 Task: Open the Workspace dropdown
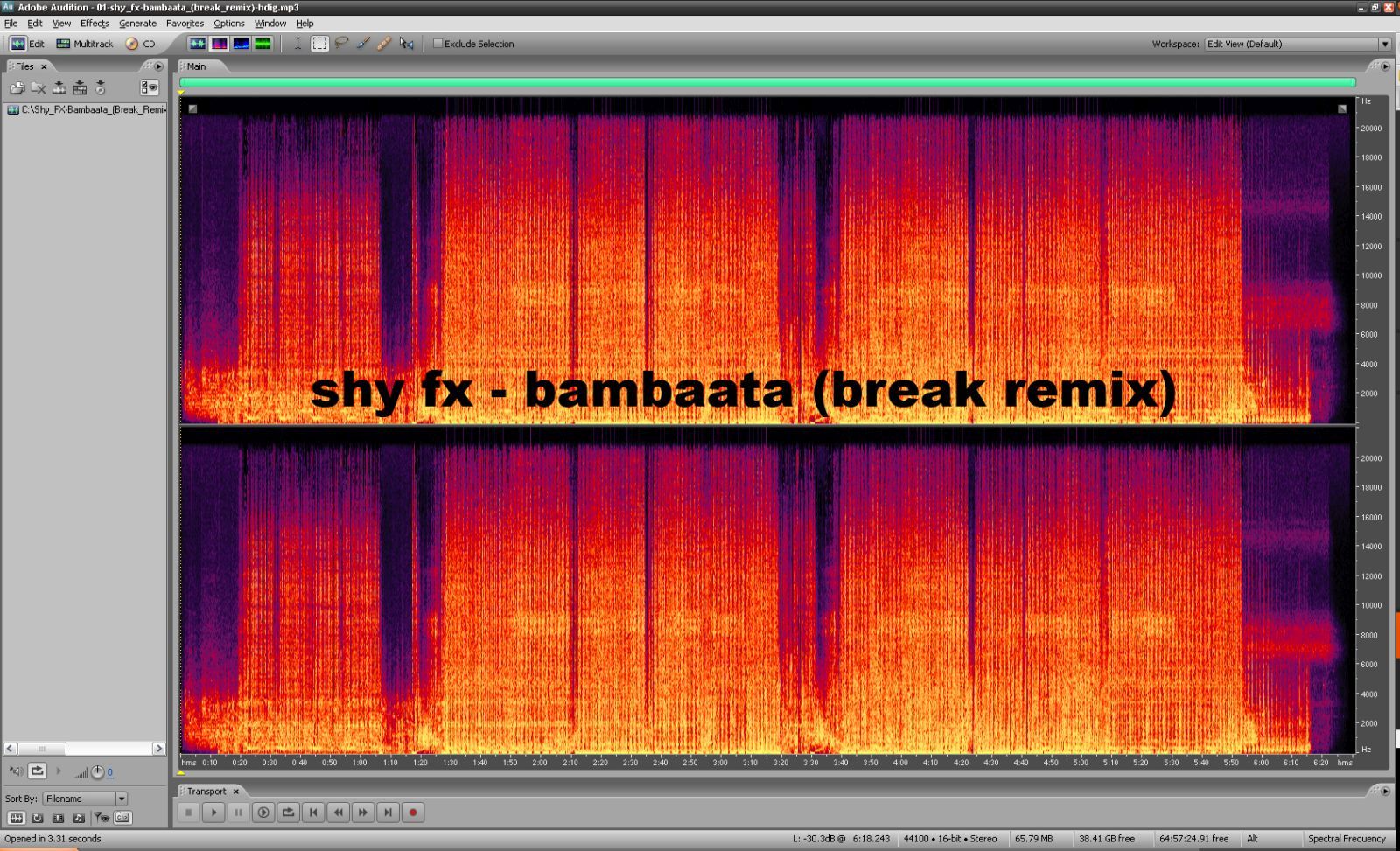click(1298, 44)
